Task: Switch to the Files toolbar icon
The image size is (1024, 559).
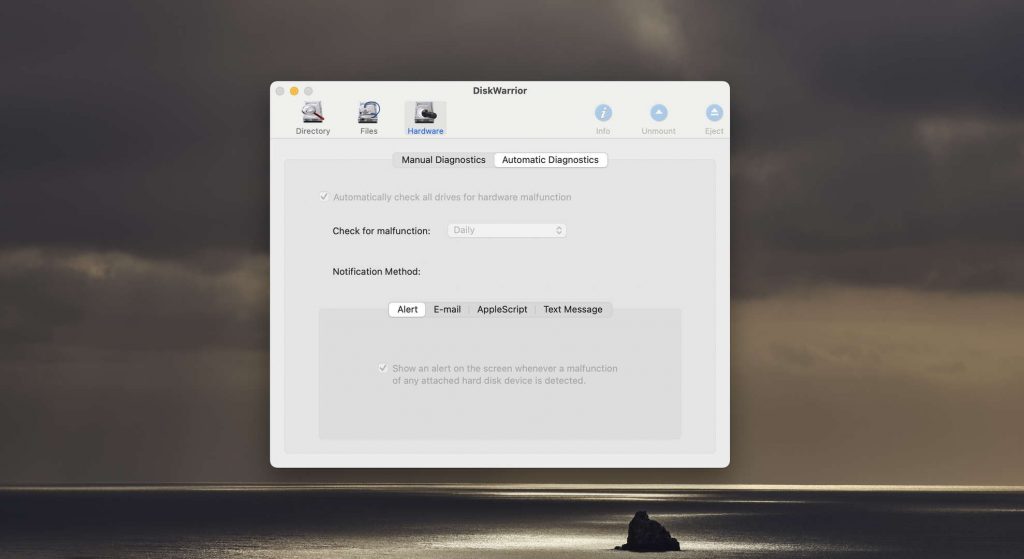Action: pyautogui.click(x=369, y=117)
